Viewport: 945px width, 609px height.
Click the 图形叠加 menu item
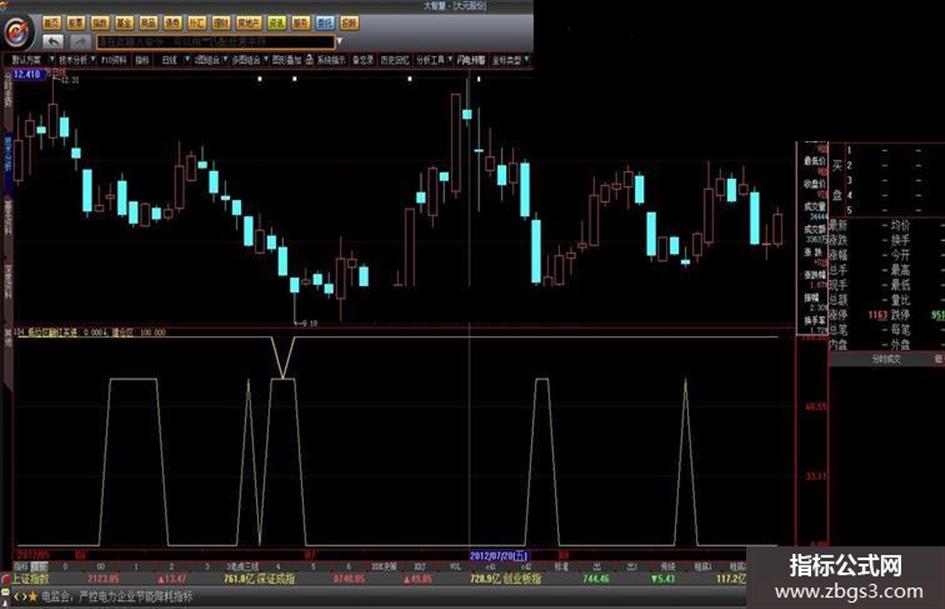pos(286,60)
